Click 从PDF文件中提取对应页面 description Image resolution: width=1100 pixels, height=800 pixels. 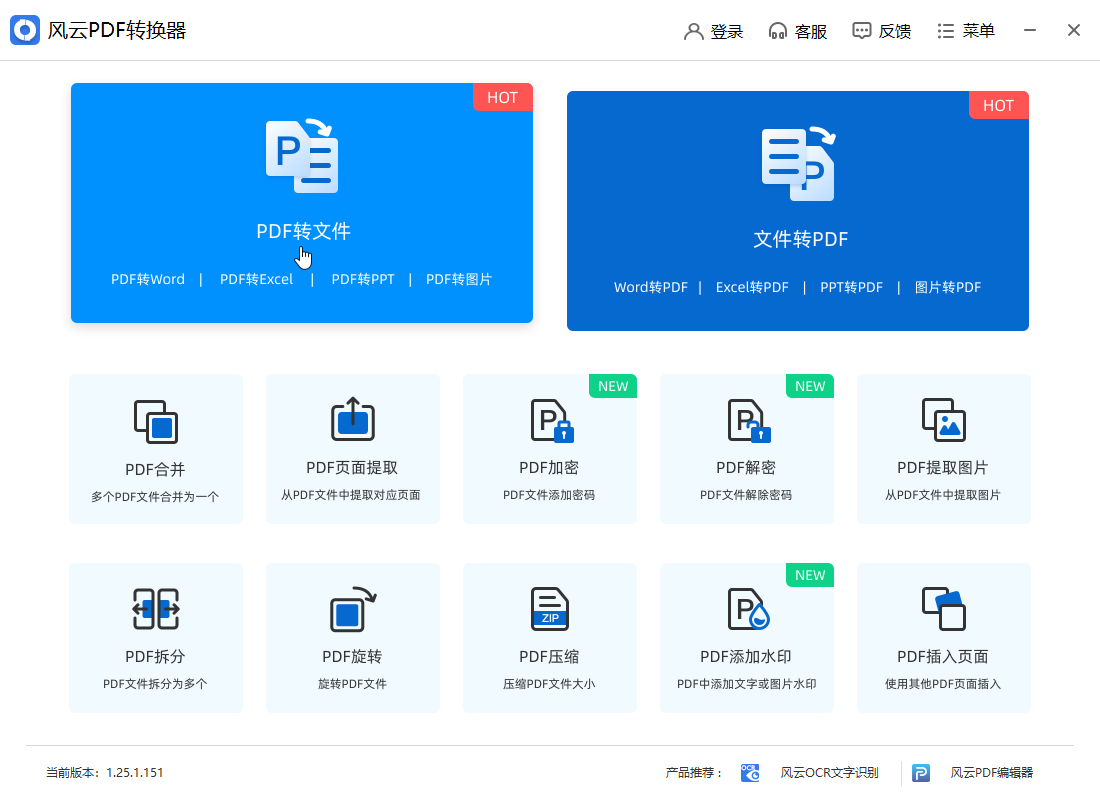click(351, 495)
